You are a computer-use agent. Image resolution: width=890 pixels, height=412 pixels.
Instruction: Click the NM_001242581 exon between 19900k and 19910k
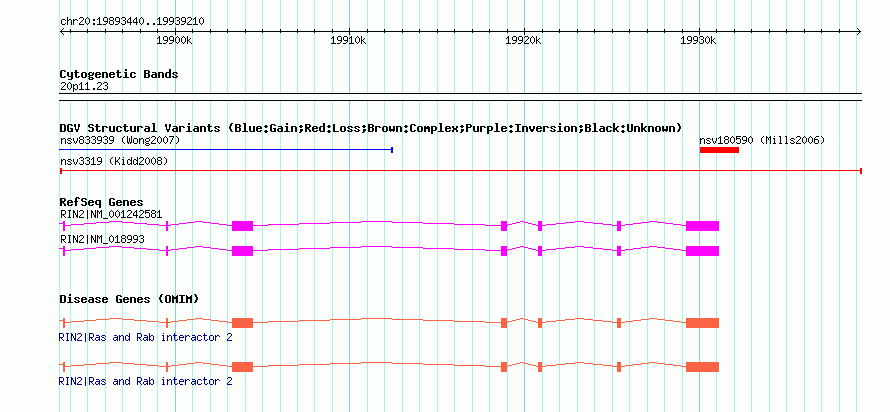[x=242, y=226]
